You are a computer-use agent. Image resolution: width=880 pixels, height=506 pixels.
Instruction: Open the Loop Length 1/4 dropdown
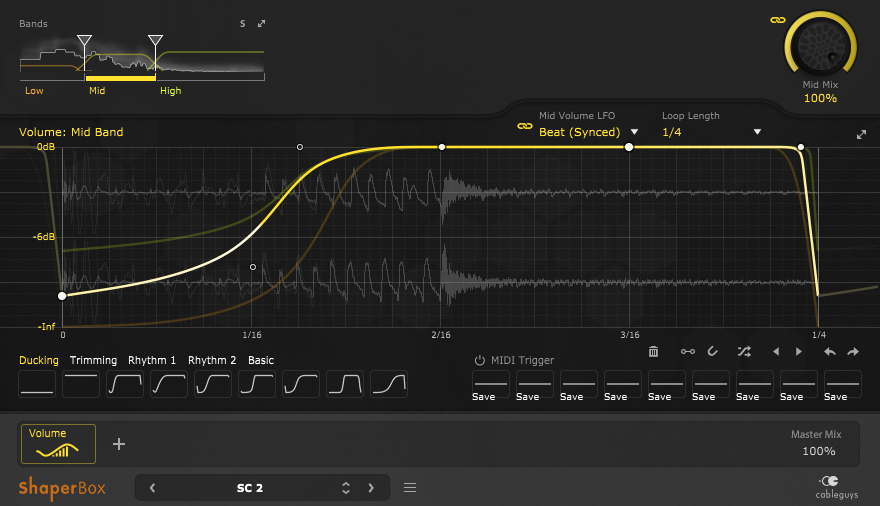(x=711, y=132)
